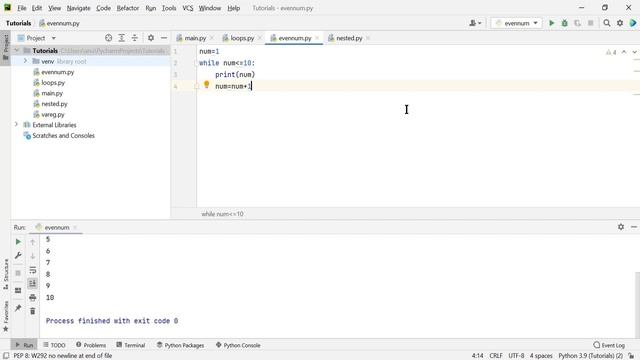640x360 pixels.
Task: Open run configuration wrench icon
Action: coord(18,256)
